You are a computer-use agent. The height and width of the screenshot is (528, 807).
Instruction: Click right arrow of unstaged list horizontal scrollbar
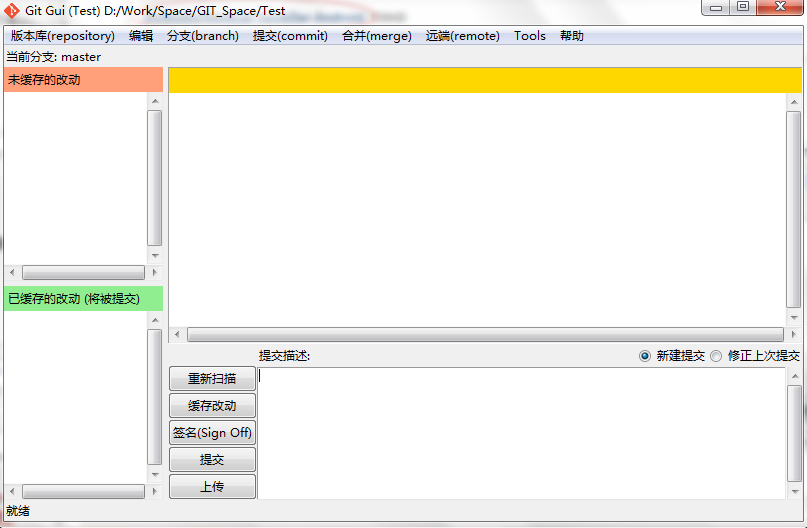pos(154,272)
